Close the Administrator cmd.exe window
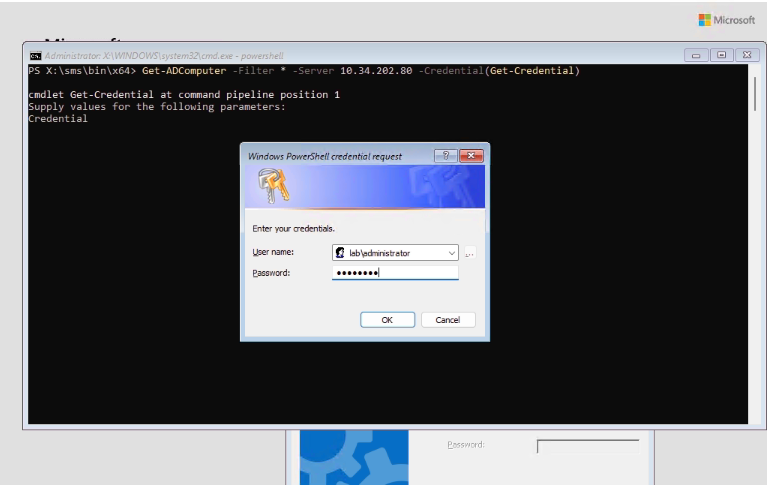The image size is (770, 485). (x=747, y=55)
